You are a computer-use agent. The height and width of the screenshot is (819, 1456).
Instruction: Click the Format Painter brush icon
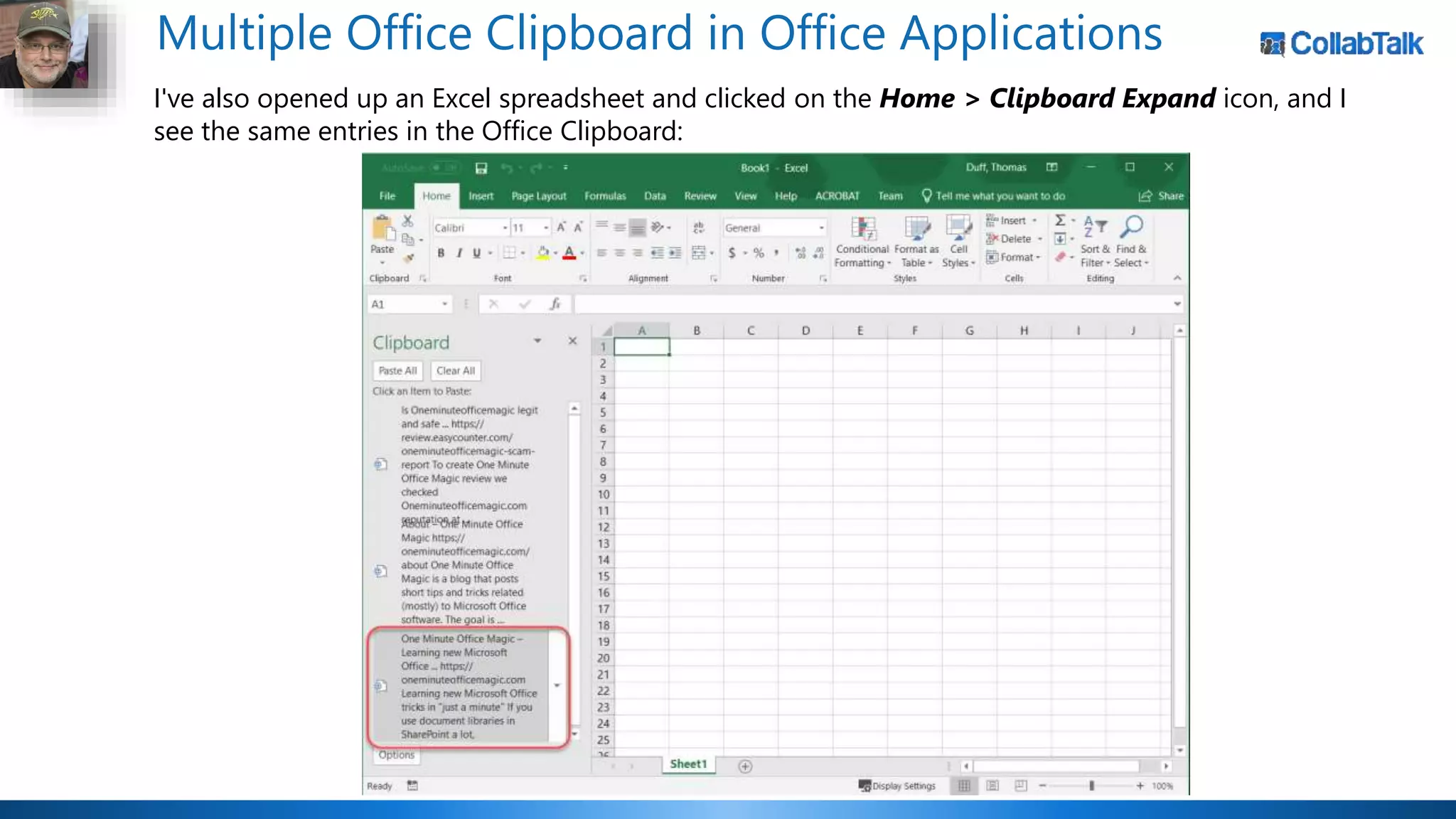point(409,257)
